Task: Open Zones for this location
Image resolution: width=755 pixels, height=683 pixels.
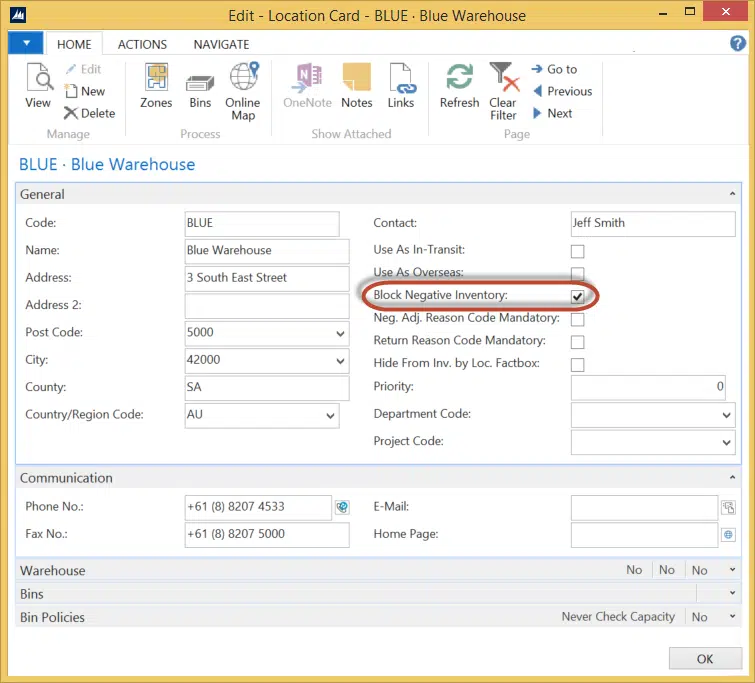Action: (x=156, y=86)
